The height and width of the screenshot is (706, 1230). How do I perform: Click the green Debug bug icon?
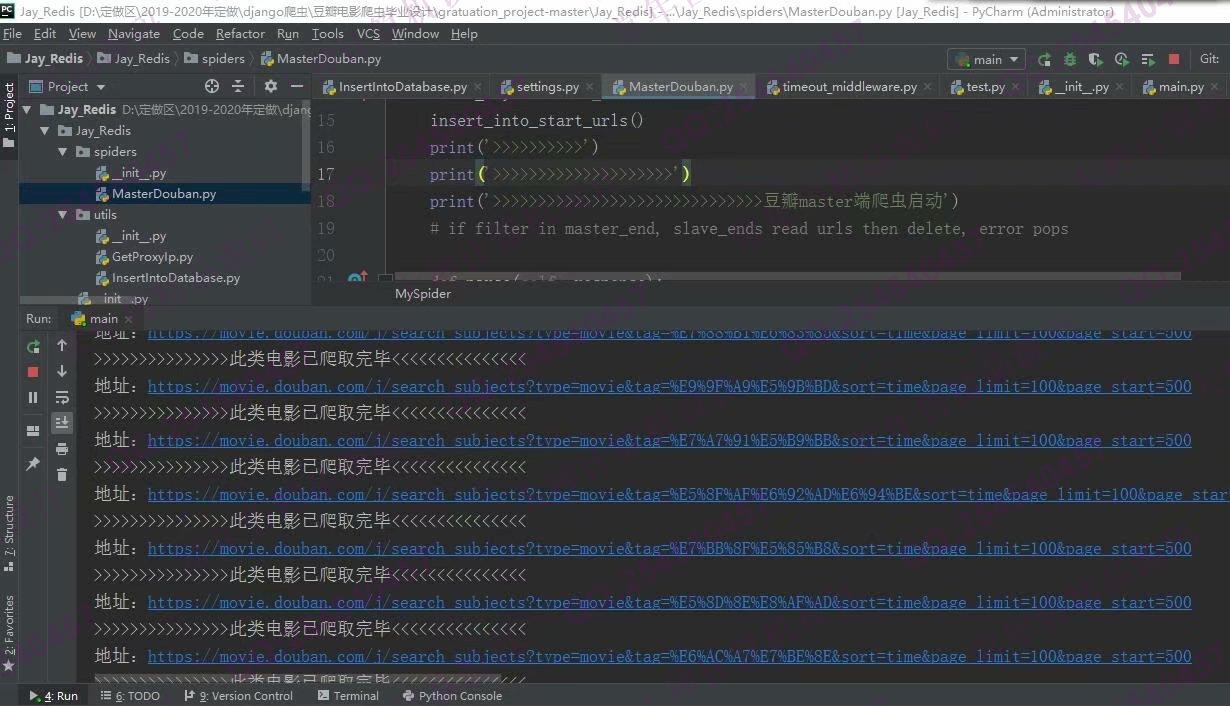pyautogui.click(x=1070, y=60)
